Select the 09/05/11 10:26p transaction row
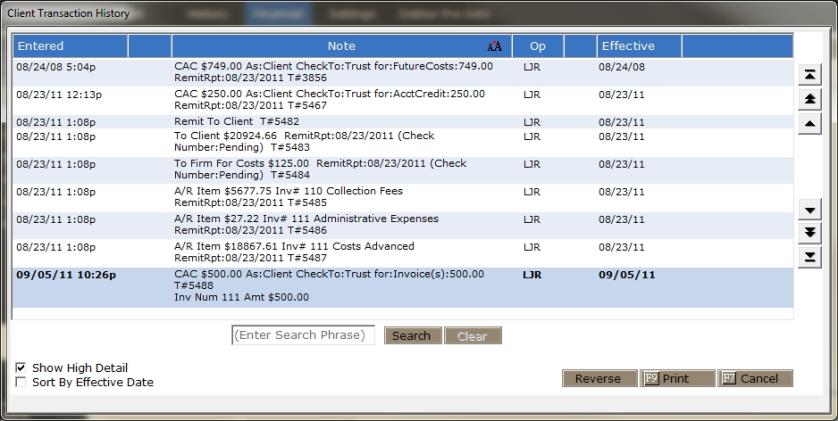The image size is (838, 421). point(340,286)
